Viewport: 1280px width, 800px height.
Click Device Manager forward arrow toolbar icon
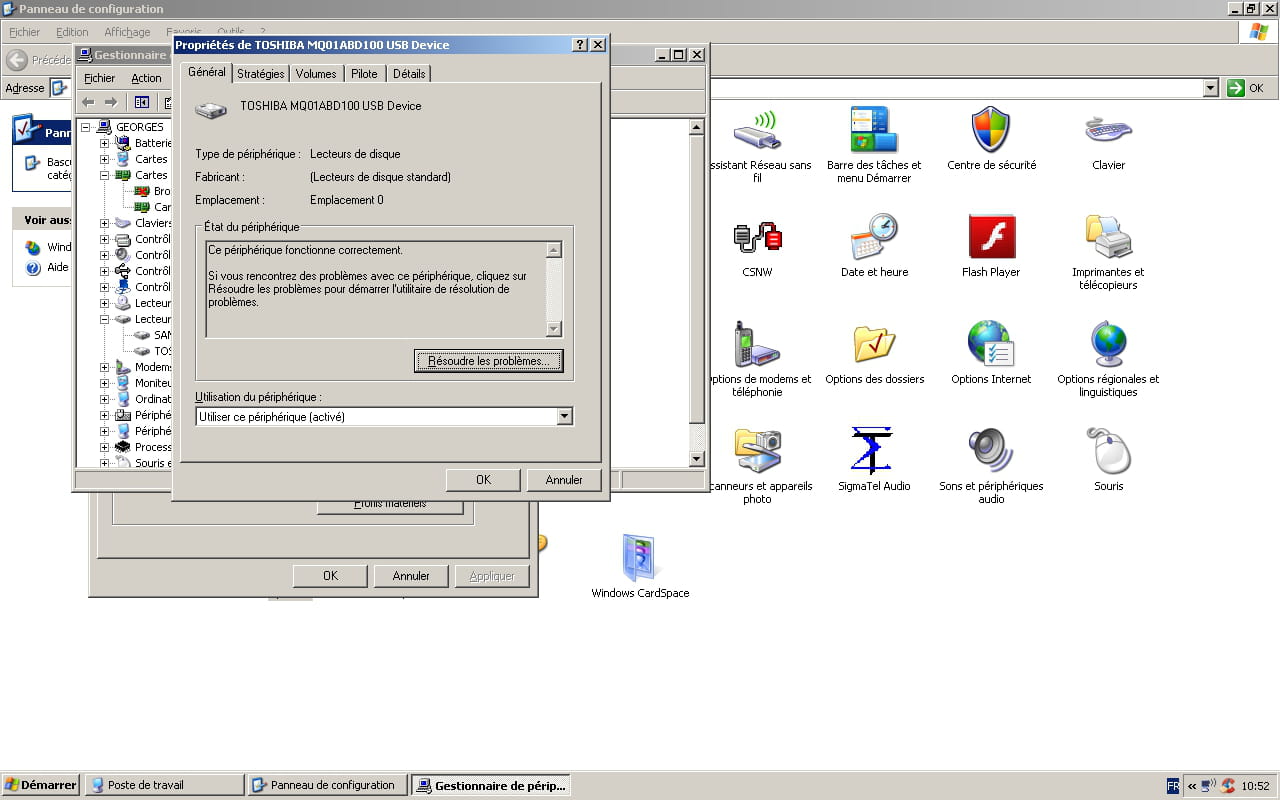[111, 102]
